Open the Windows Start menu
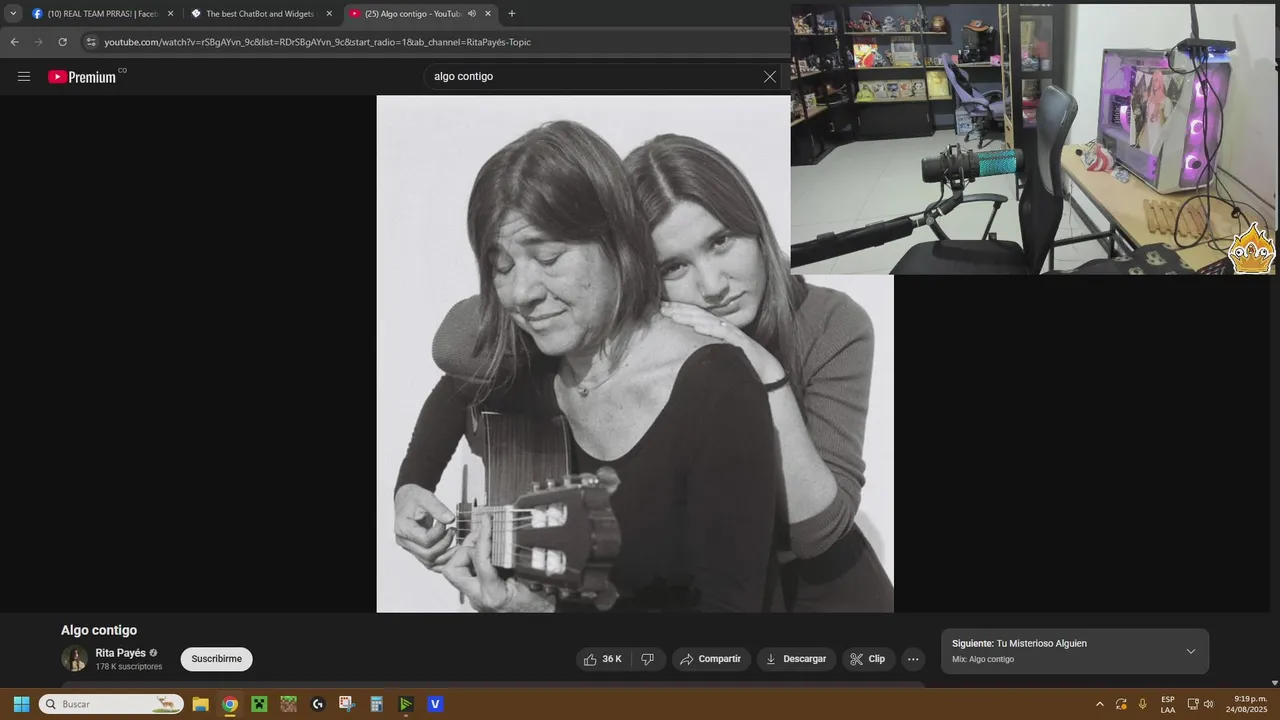Screen dimensions: 1280x720 click(21, 704)
